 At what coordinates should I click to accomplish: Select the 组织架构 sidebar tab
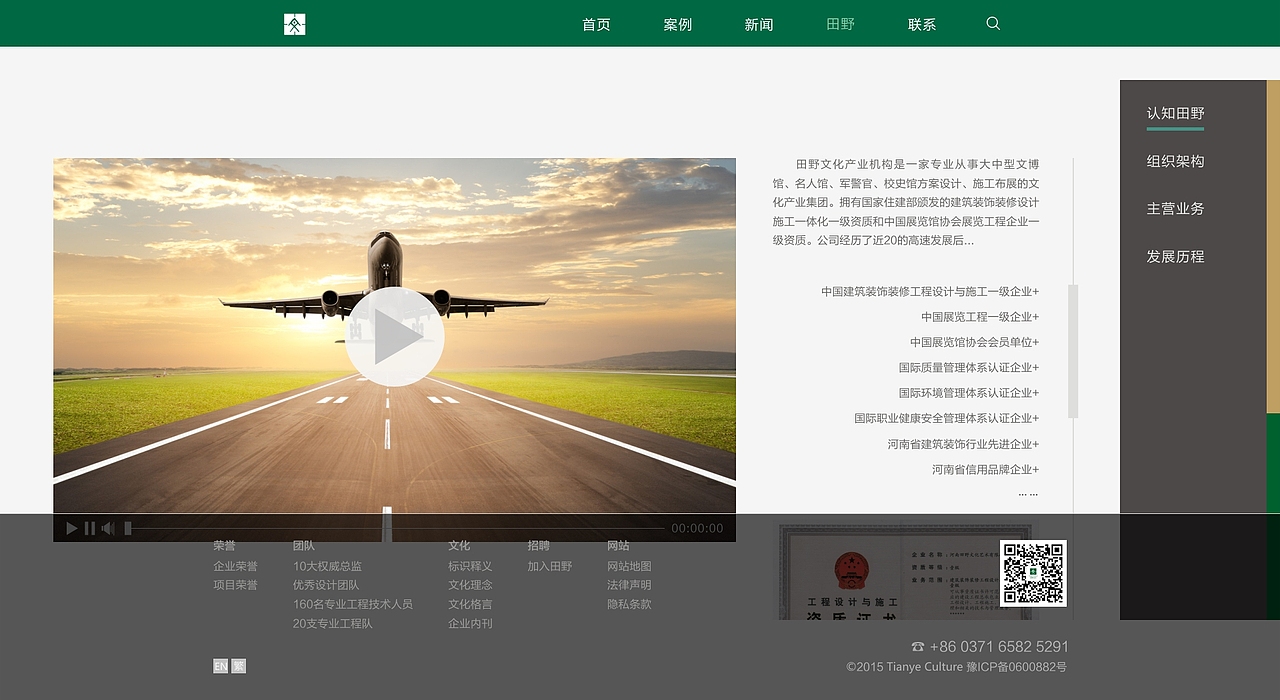(x=1175, y=161)
